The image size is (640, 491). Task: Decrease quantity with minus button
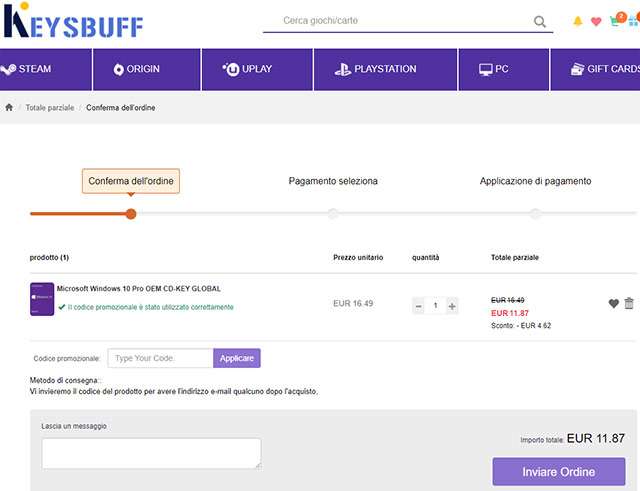coord(418,306)
